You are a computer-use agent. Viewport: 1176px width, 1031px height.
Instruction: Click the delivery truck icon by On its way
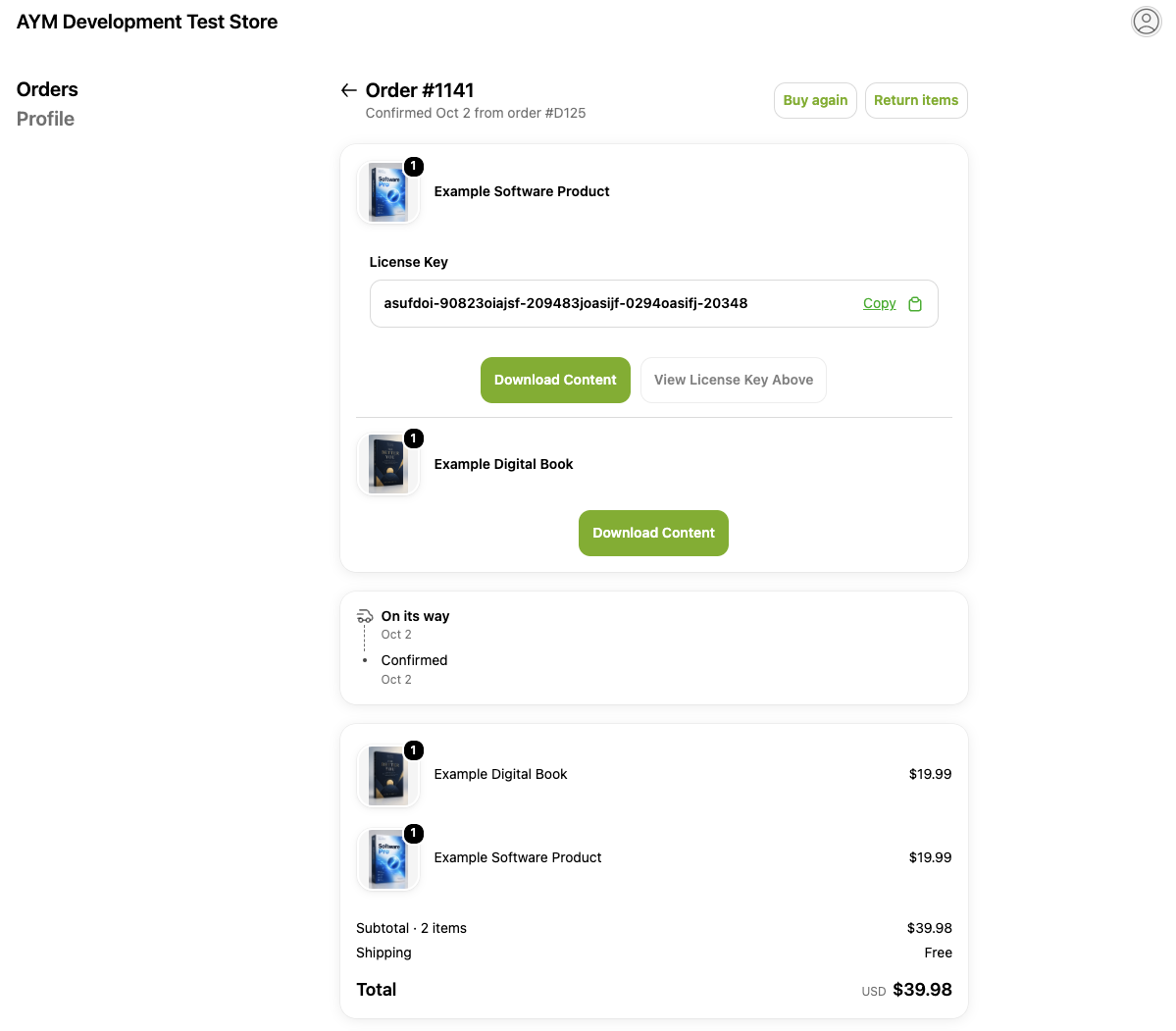365,616
